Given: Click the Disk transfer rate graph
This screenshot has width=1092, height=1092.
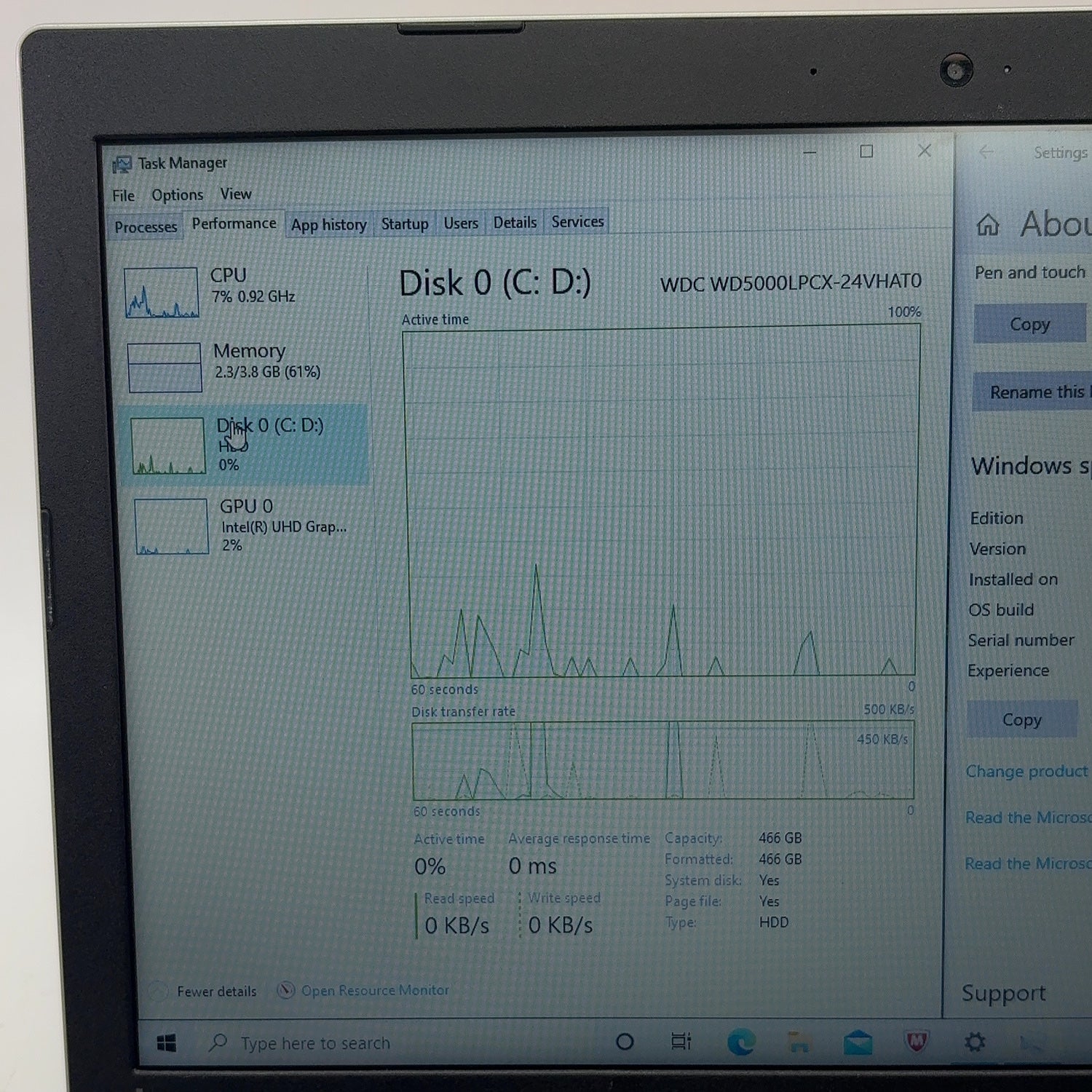Looking at the screenshot, I should (663, 761).
